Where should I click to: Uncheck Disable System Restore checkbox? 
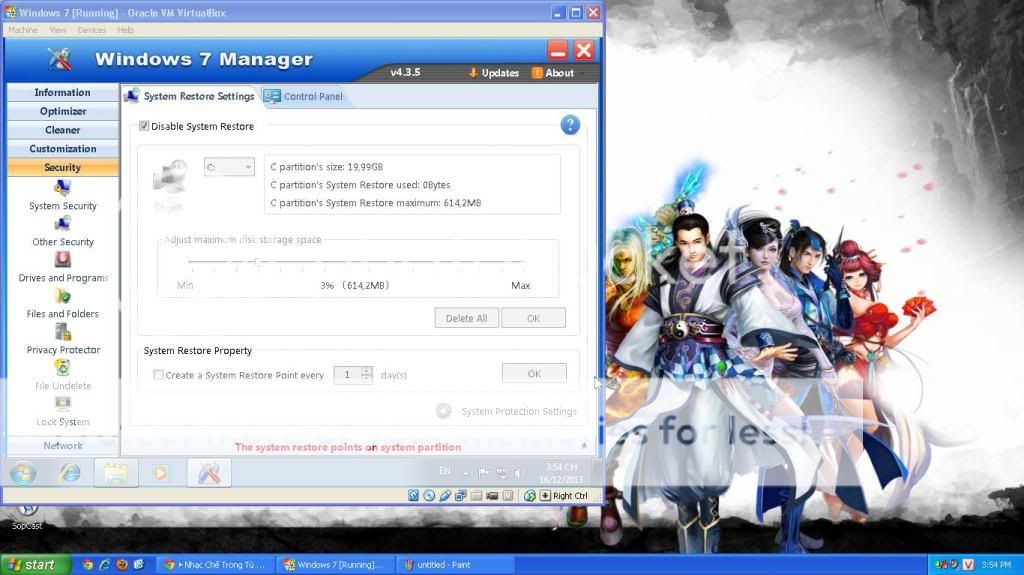click(144, 126)
